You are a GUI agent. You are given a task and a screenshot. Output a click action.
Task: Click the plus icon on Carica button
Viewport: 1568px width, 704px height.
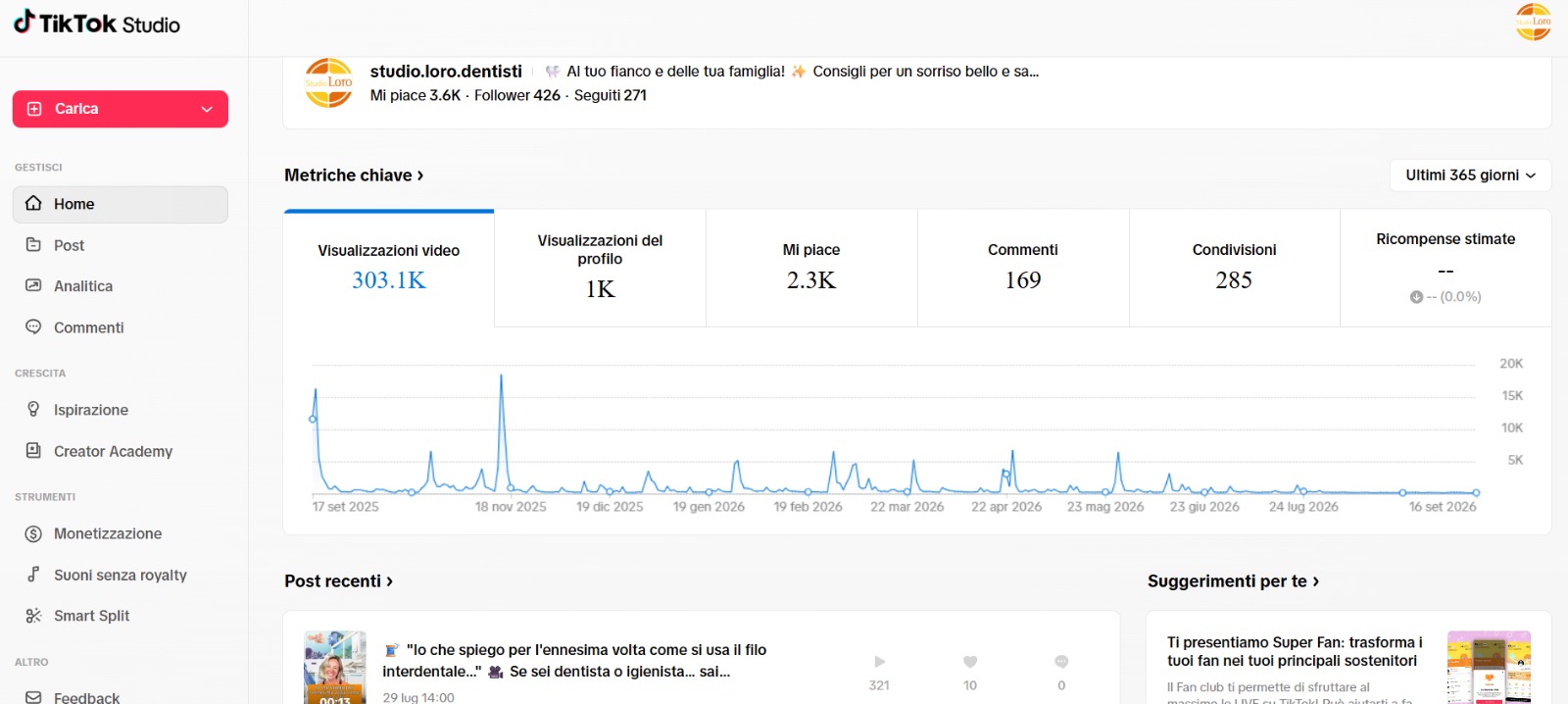[x=34, y=109]
